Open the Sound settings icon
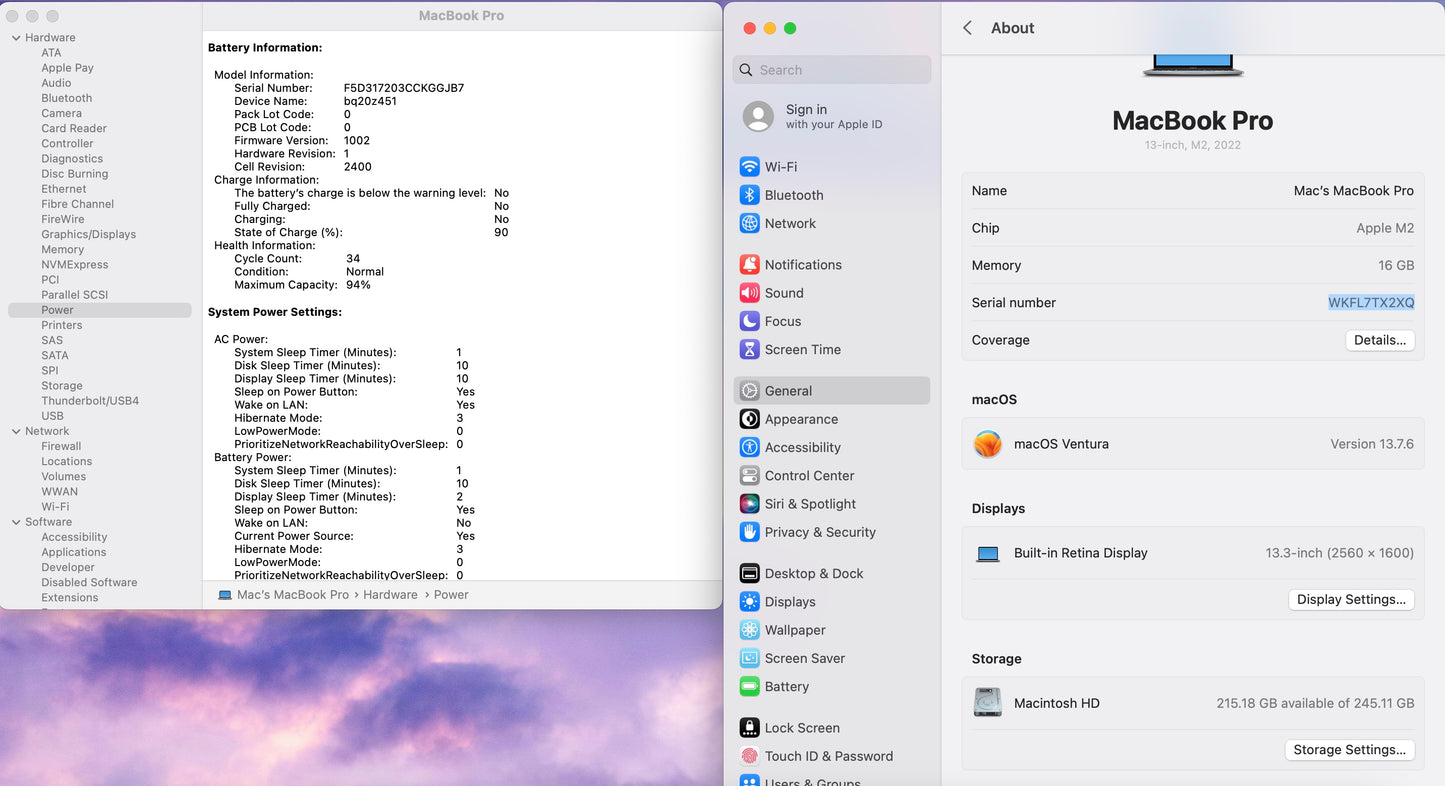This screenshot has width=1445, height=786. [x=749, y=293]
